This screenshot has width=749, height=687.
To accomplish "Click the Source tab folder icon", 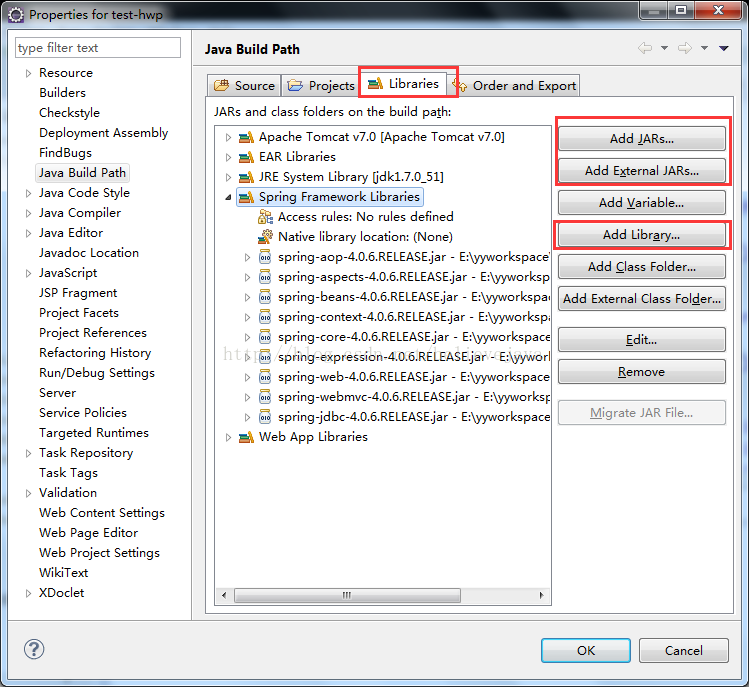I will tap(222, 86).
